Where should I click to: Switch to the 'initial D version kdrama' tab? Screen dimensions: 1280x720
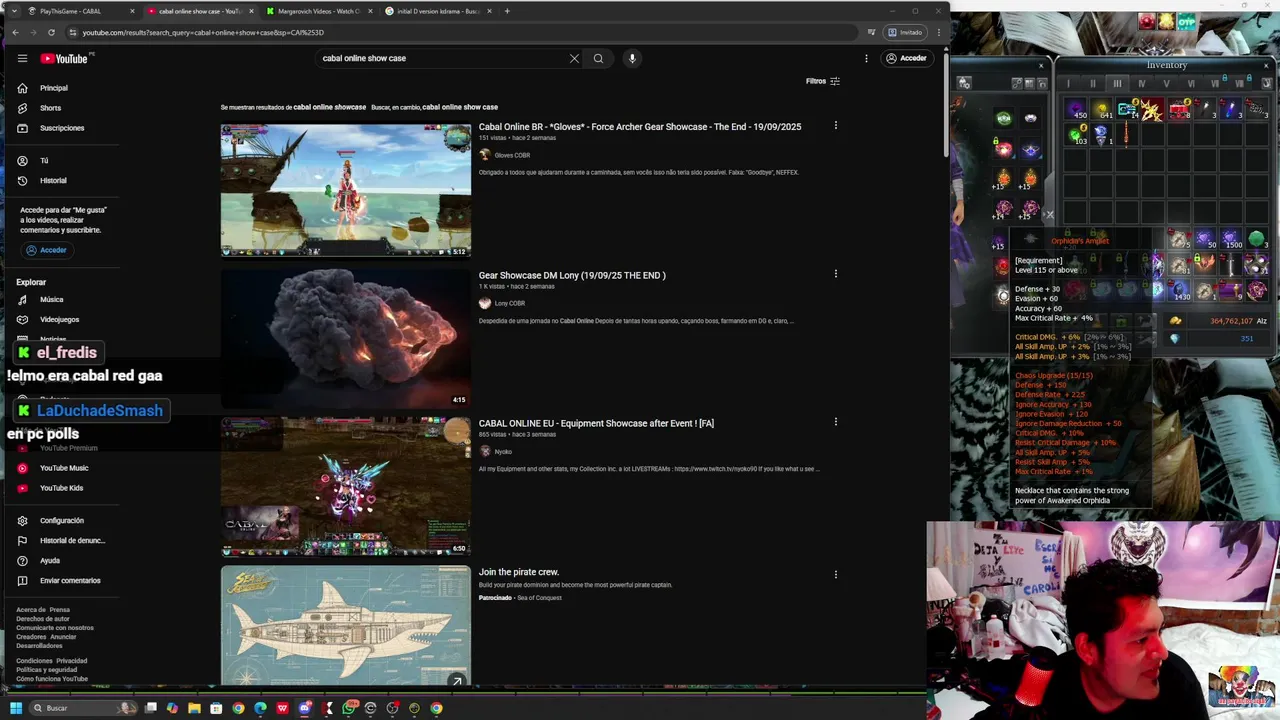[438, 11]
